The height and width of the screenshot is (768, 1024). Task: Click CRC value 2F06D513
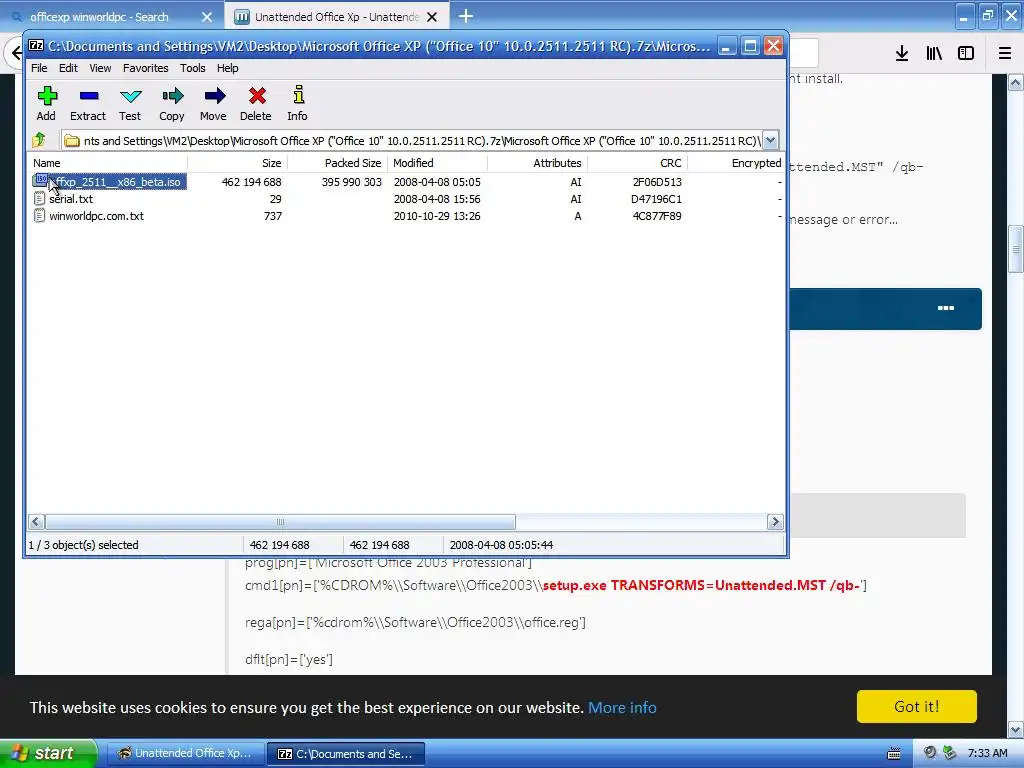click(x=656, y=182)
